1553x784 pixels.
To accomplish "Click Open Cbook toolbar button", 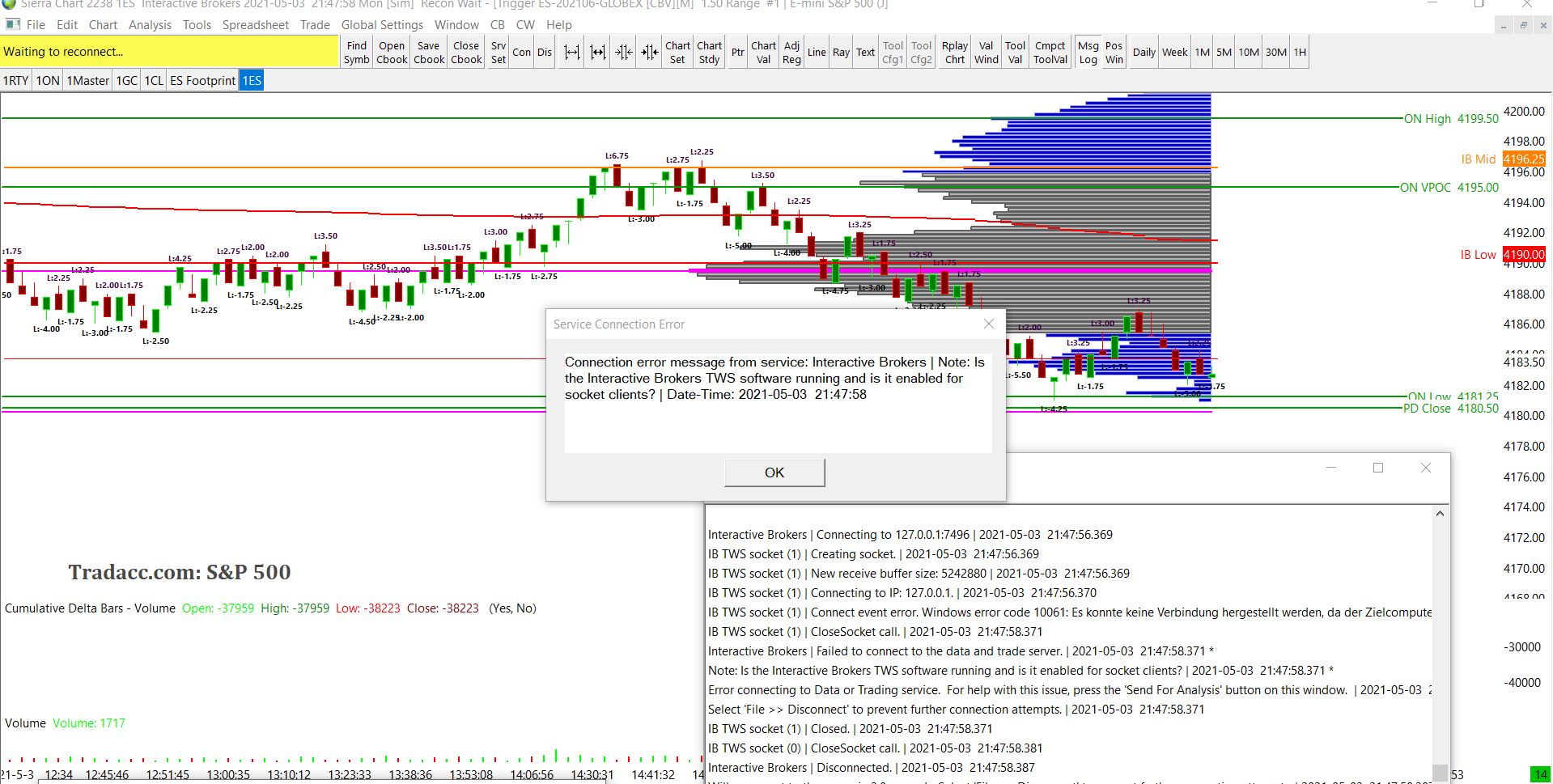I will coord(392,53).
